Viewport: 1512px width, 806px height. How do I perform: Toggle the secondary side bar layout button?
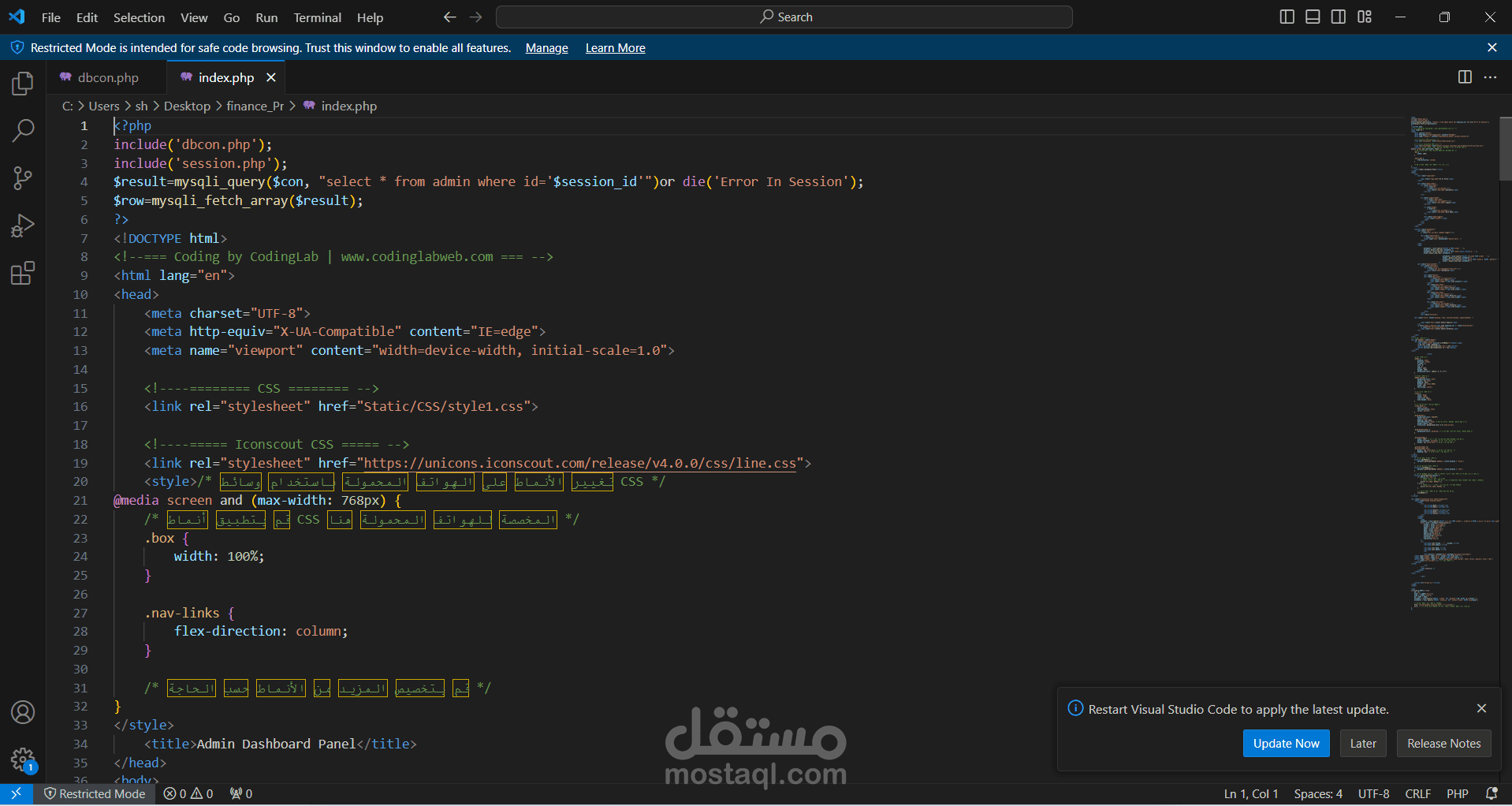point(1339,17)
